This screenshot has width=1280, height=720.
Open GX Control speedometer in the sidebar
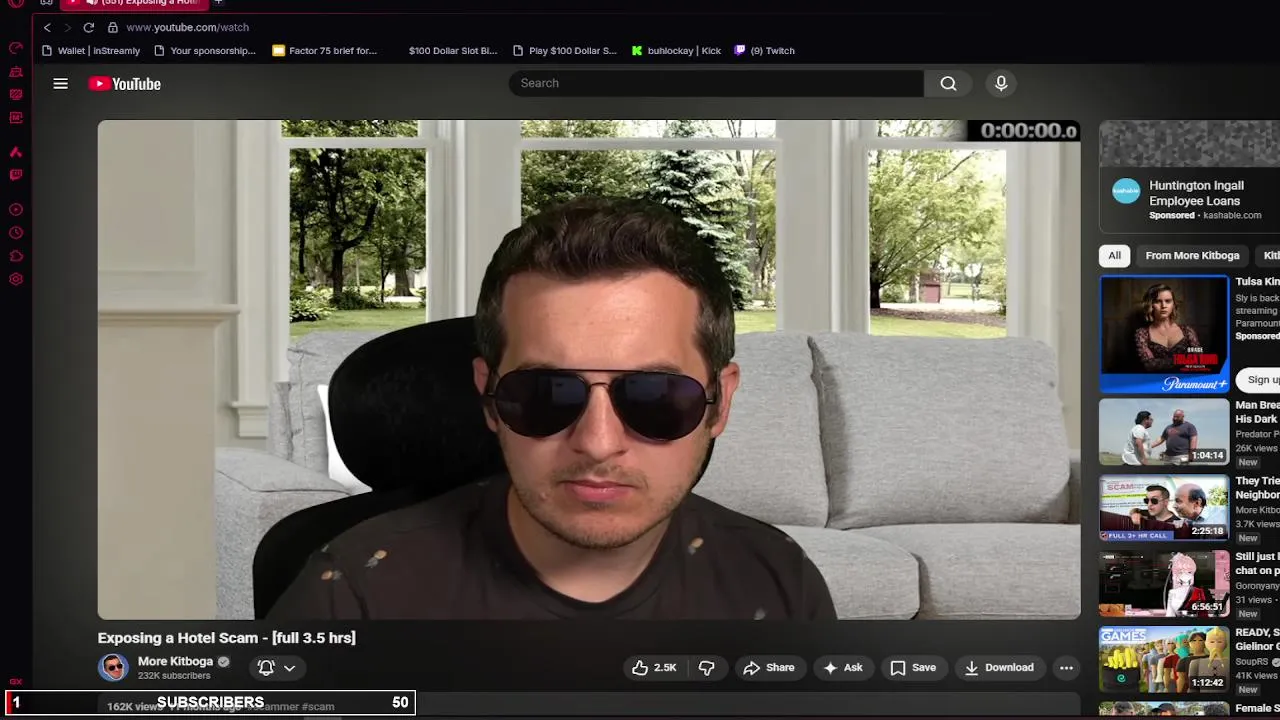tap(16, 48)
